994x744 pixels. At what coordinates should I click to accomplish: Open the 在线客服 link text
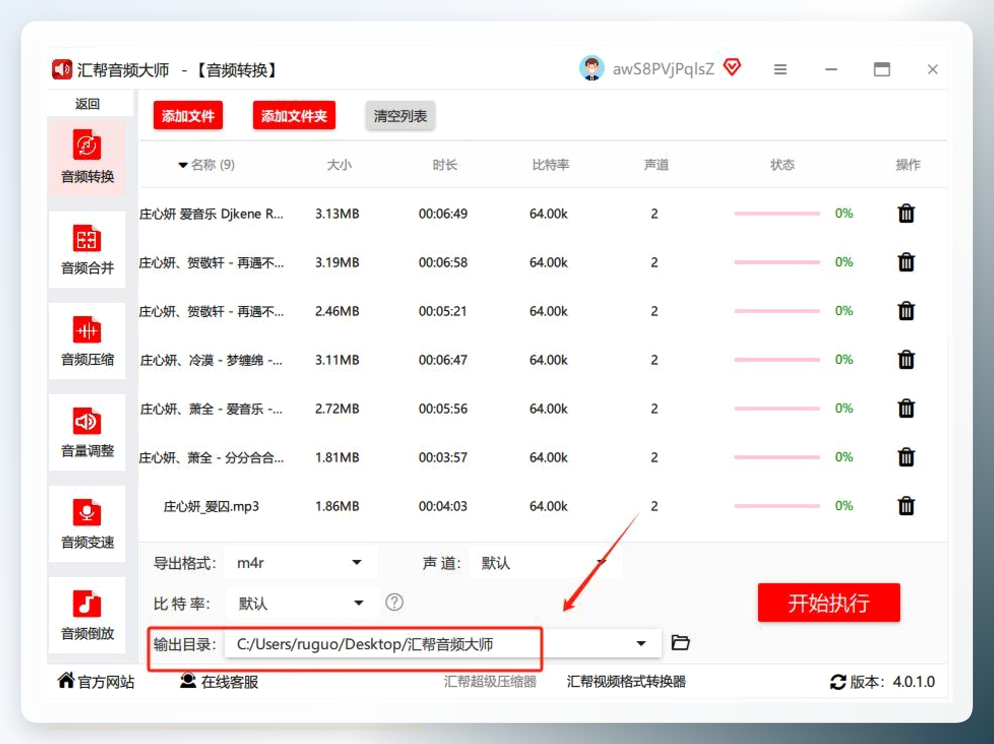[229, 682]
